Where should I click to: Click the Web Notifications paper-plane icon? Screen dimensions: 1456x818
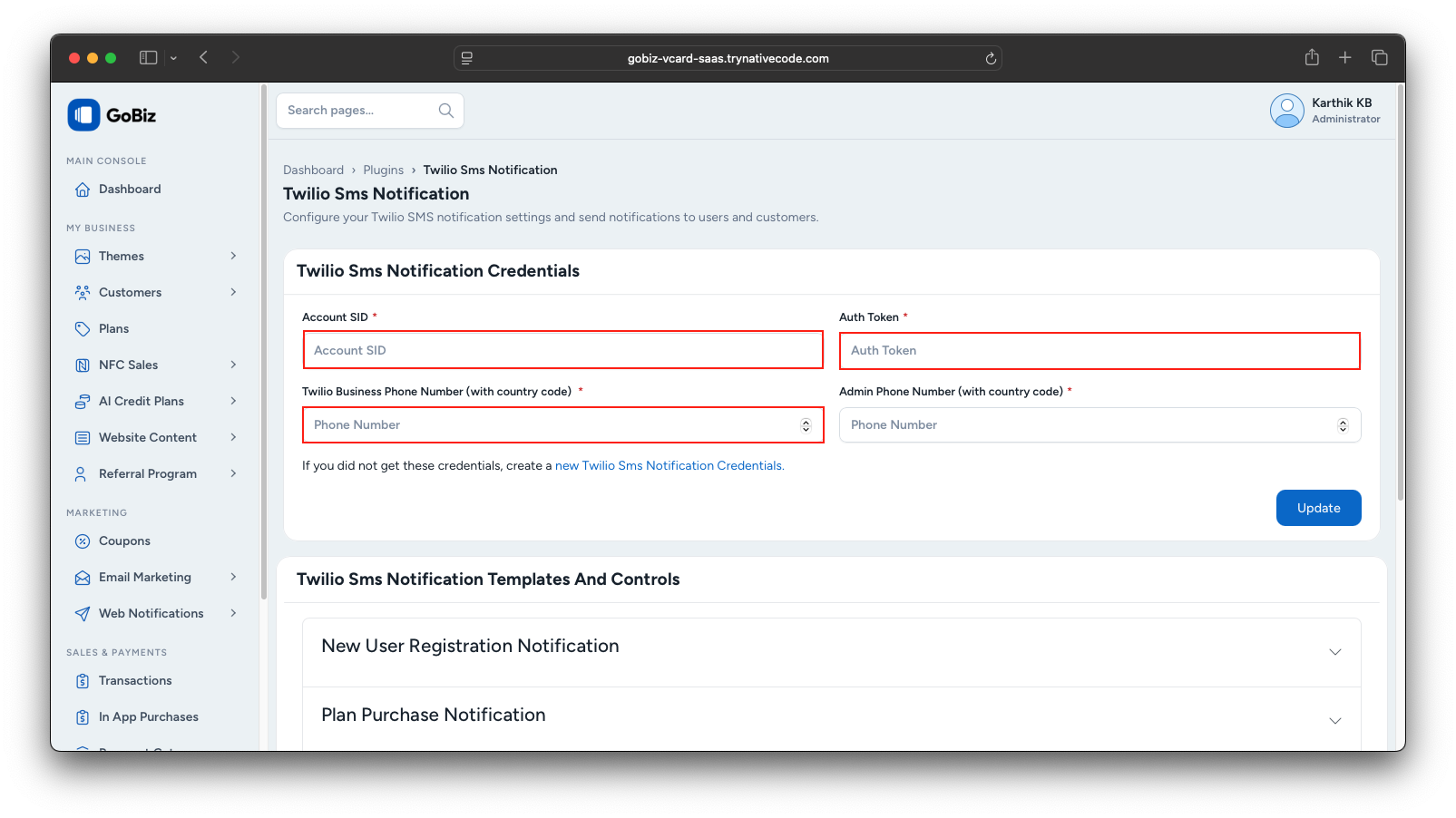[83, 614]
